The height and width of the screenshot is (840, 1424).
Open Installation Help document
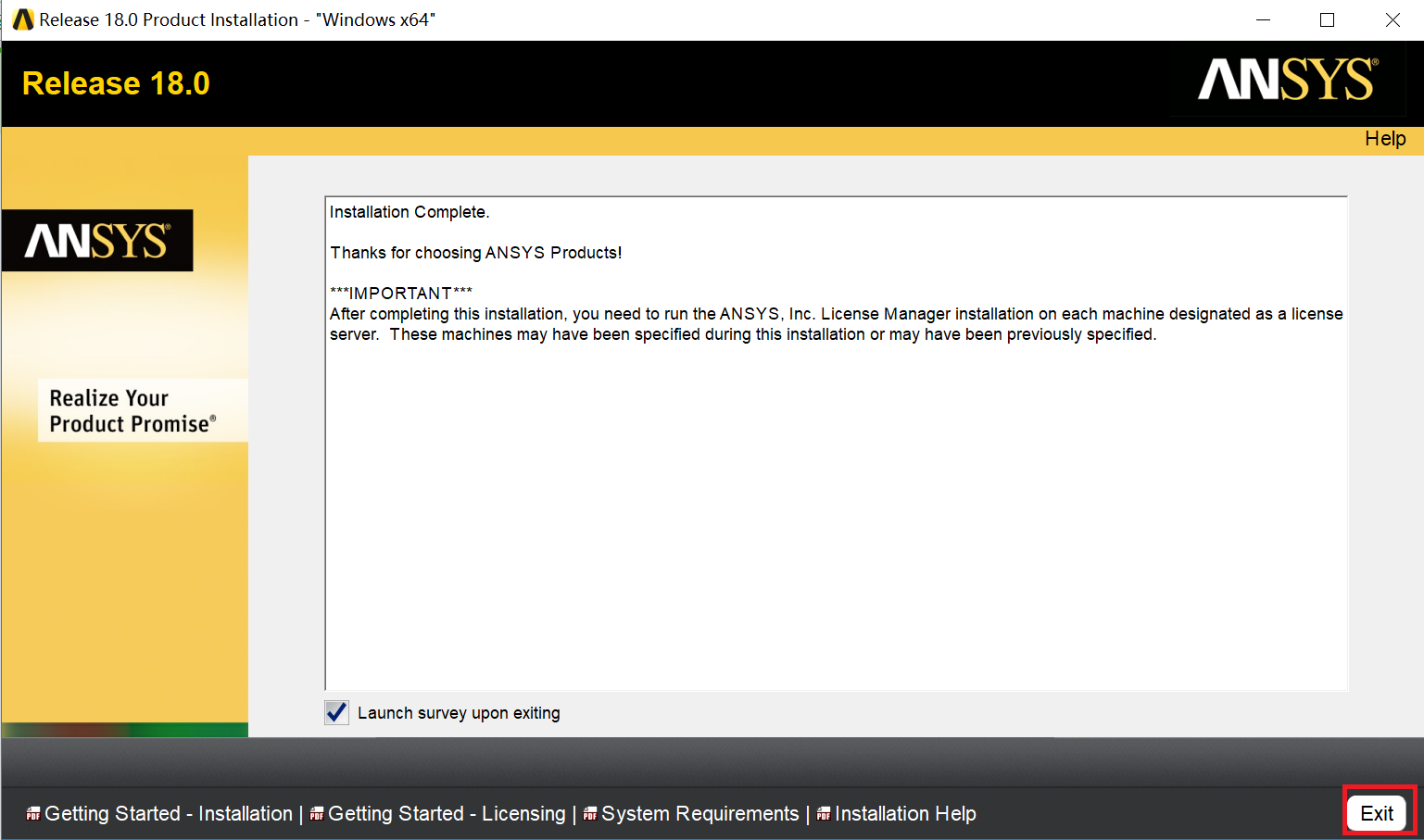coord(905,813)
